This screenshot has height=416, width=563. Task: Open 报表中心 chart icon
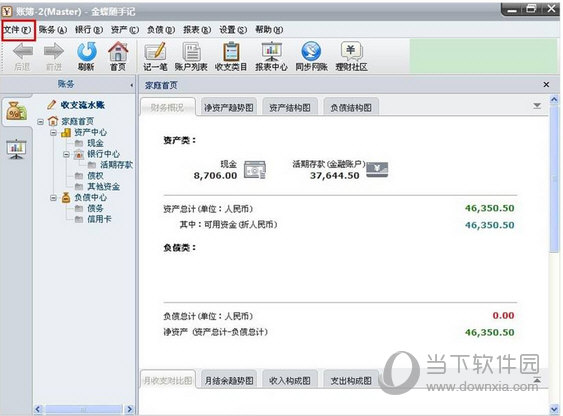pyautogui.click(x=271, y=51)
